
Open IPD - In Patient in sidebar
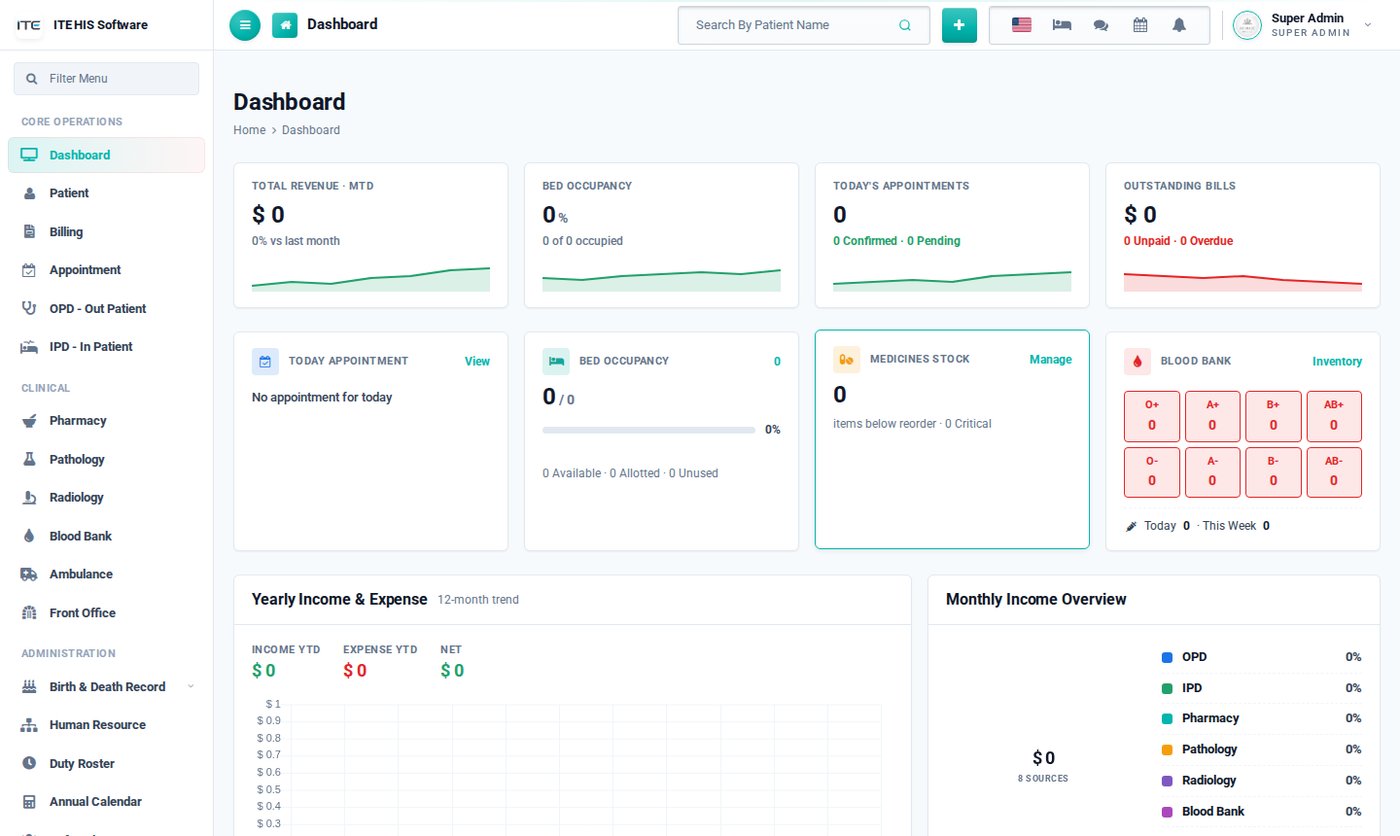coord(106,347)
